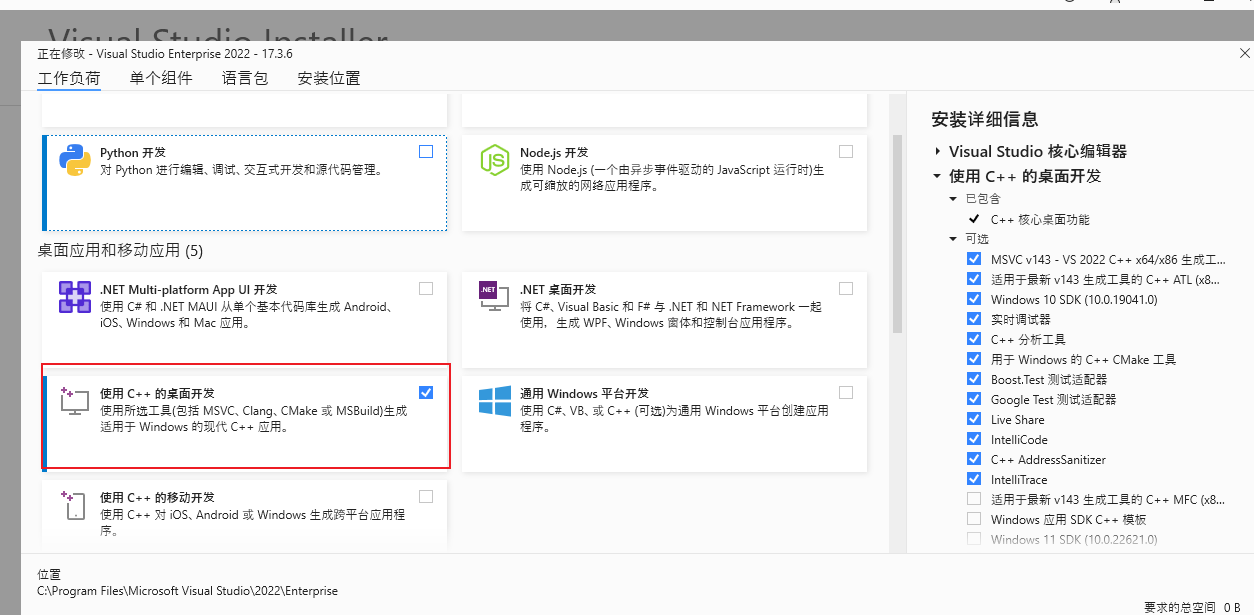
Task: Click the 位置 label
Action: (x=49, y=574)
